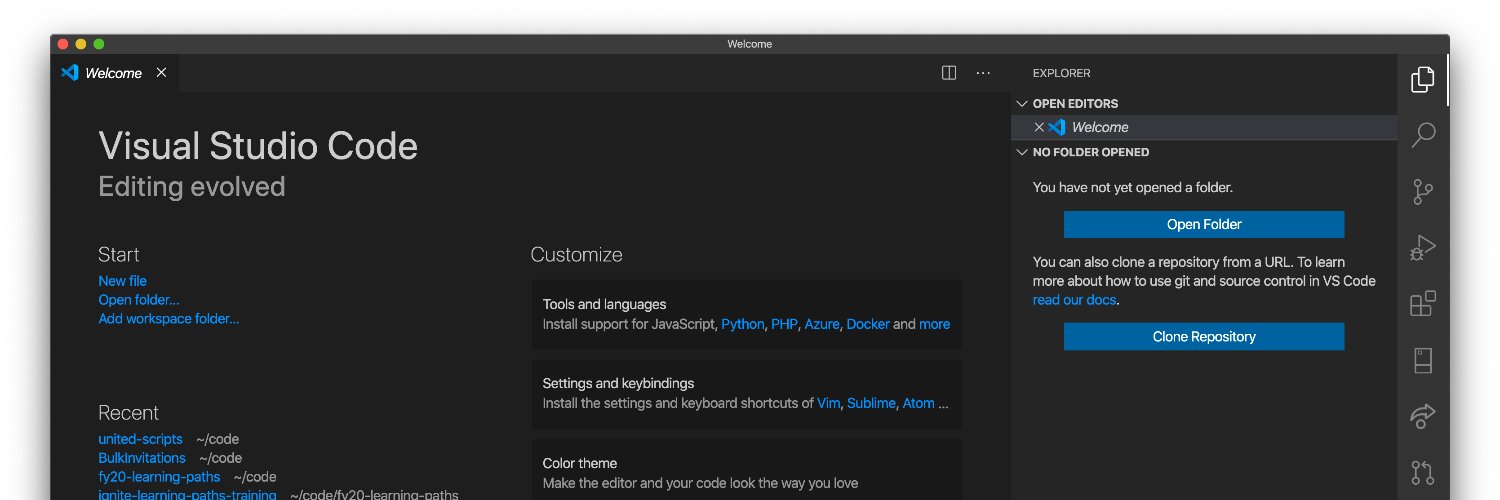Click the New file link
Viewport: 1500px width, 500px height.
click(x=122, y=281)
